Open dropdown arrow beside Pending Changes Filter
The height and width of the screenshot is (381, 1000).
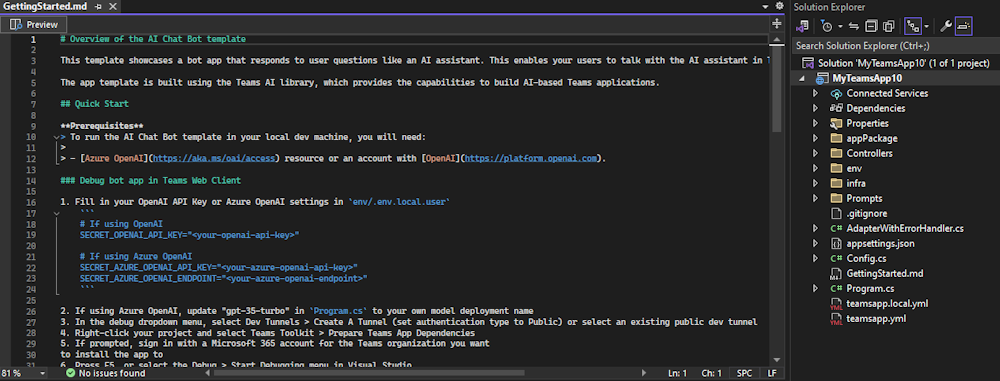coord(840,26)
